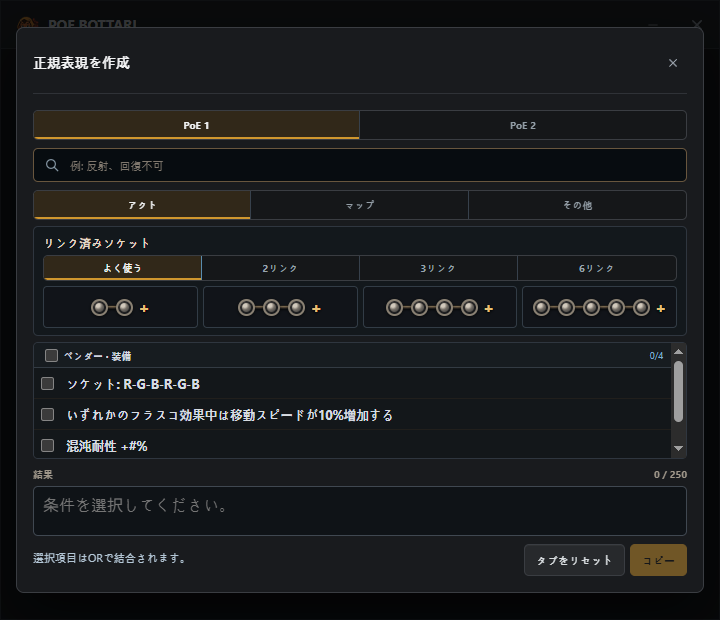The height and width of the screenshot is (620, 720).
Task: Check the ソケット: R-G-B-R-G-B option
Action: (x=48, y=383)
